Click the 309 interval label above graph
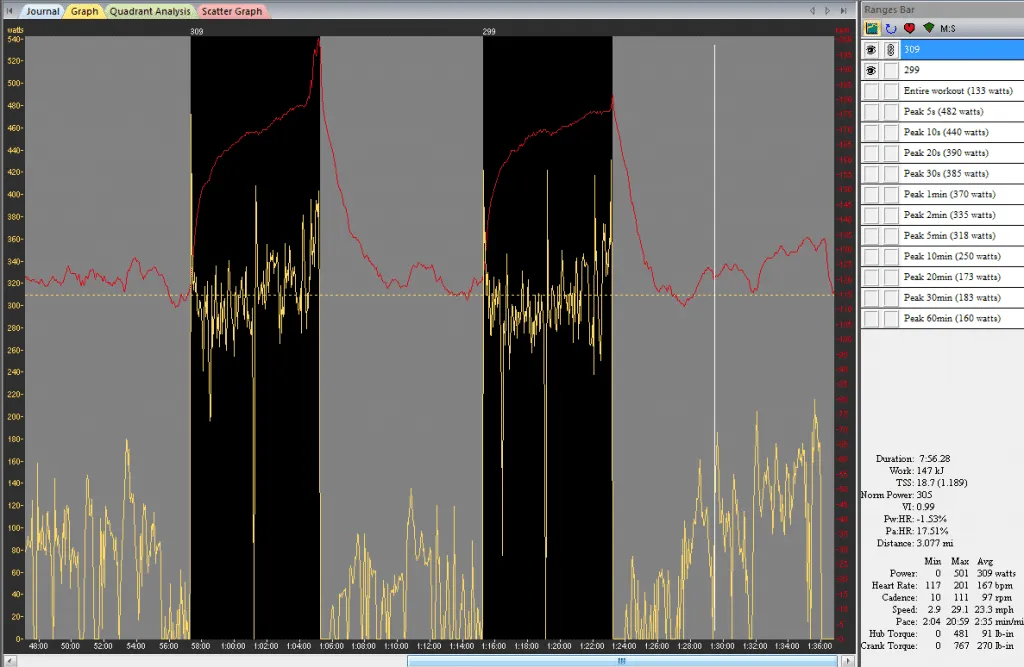This screenshot has width=1024, height=667. click(x=197, y=31)
